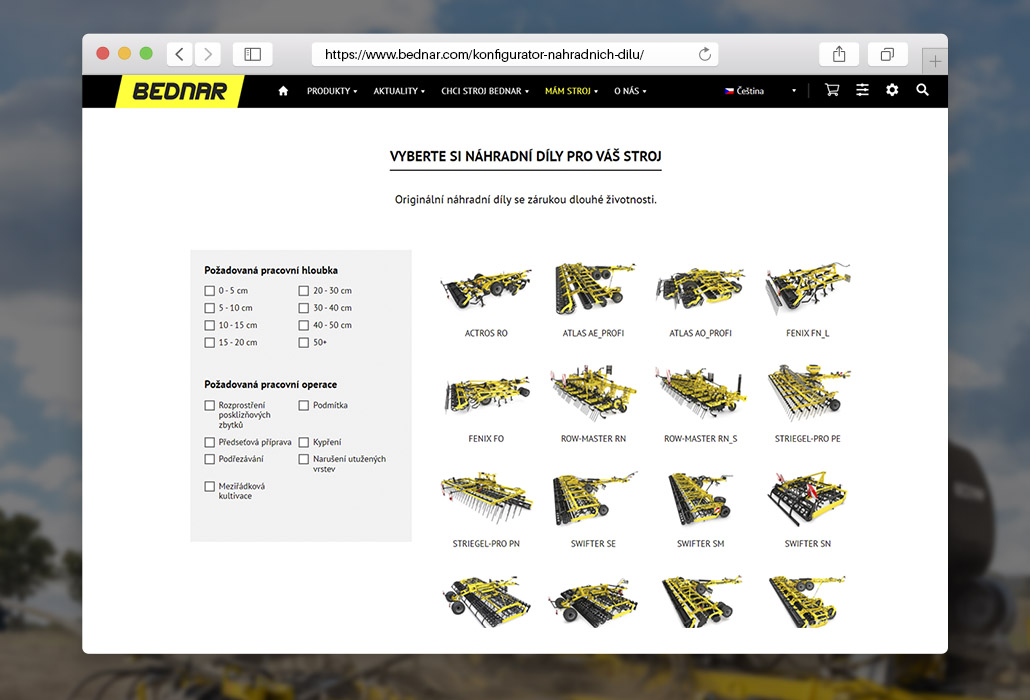Image resolution: width=1030 pixels, height=700 pixels.
Task: Check Narušení utužených vrstev box
Action: tap(303, 460)
